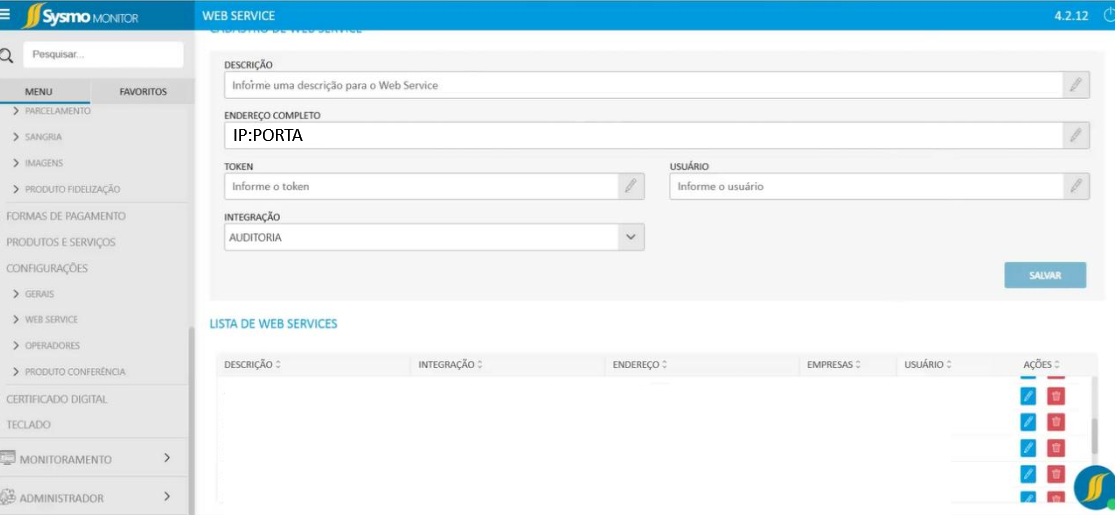Open the TECLADO menu item

point(28,425)
